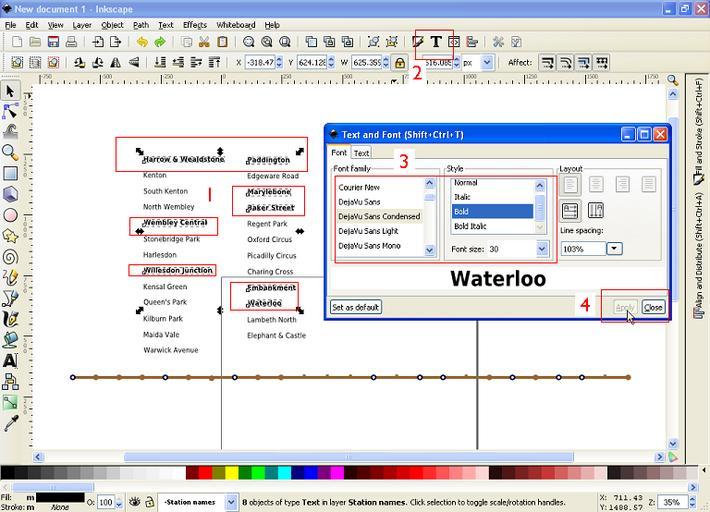The width and height of the screenshot is (710, 512).
Task: Open Text and Font dialog T icon
Action: (436, 42)
